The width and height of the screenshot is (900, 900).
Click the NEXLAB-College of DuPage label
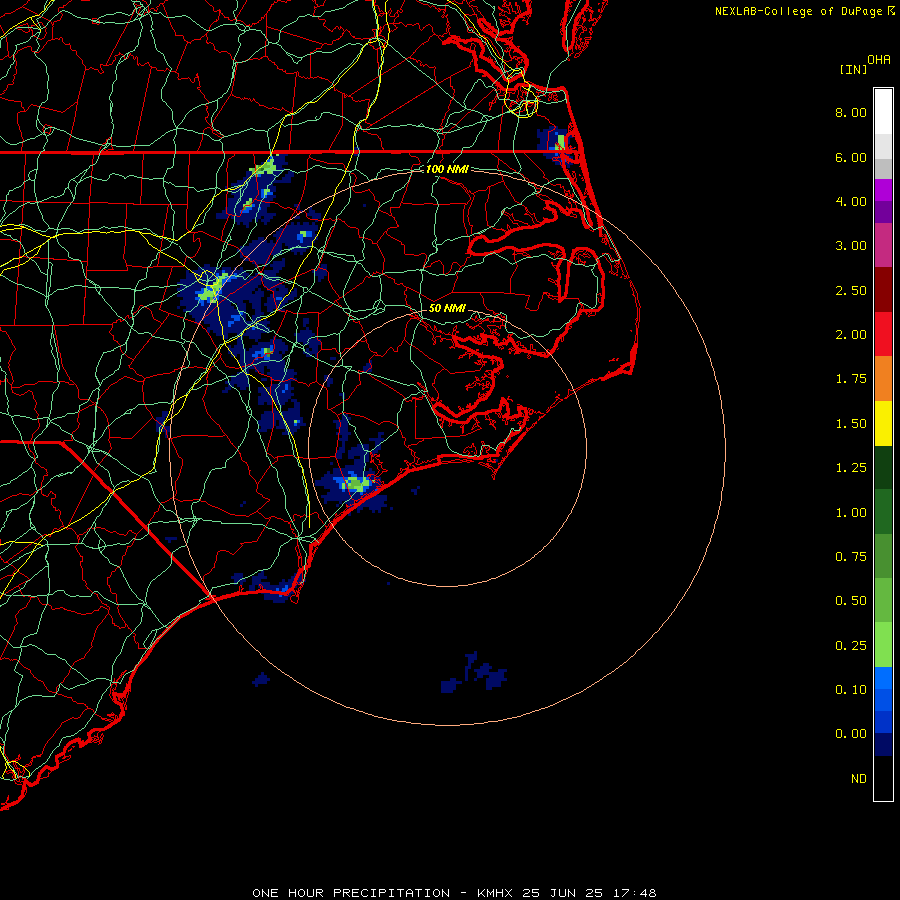click(x=798, y=11)
